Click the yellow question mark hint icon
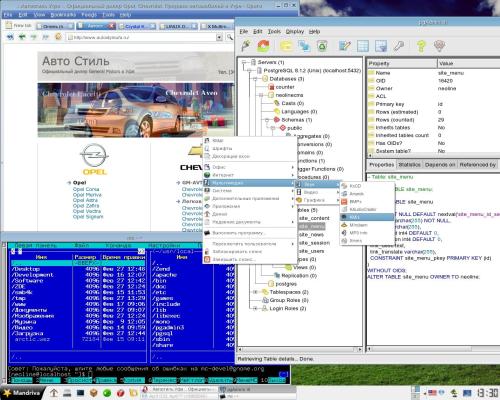The image size is (500, 400). [x=421, y=46]
